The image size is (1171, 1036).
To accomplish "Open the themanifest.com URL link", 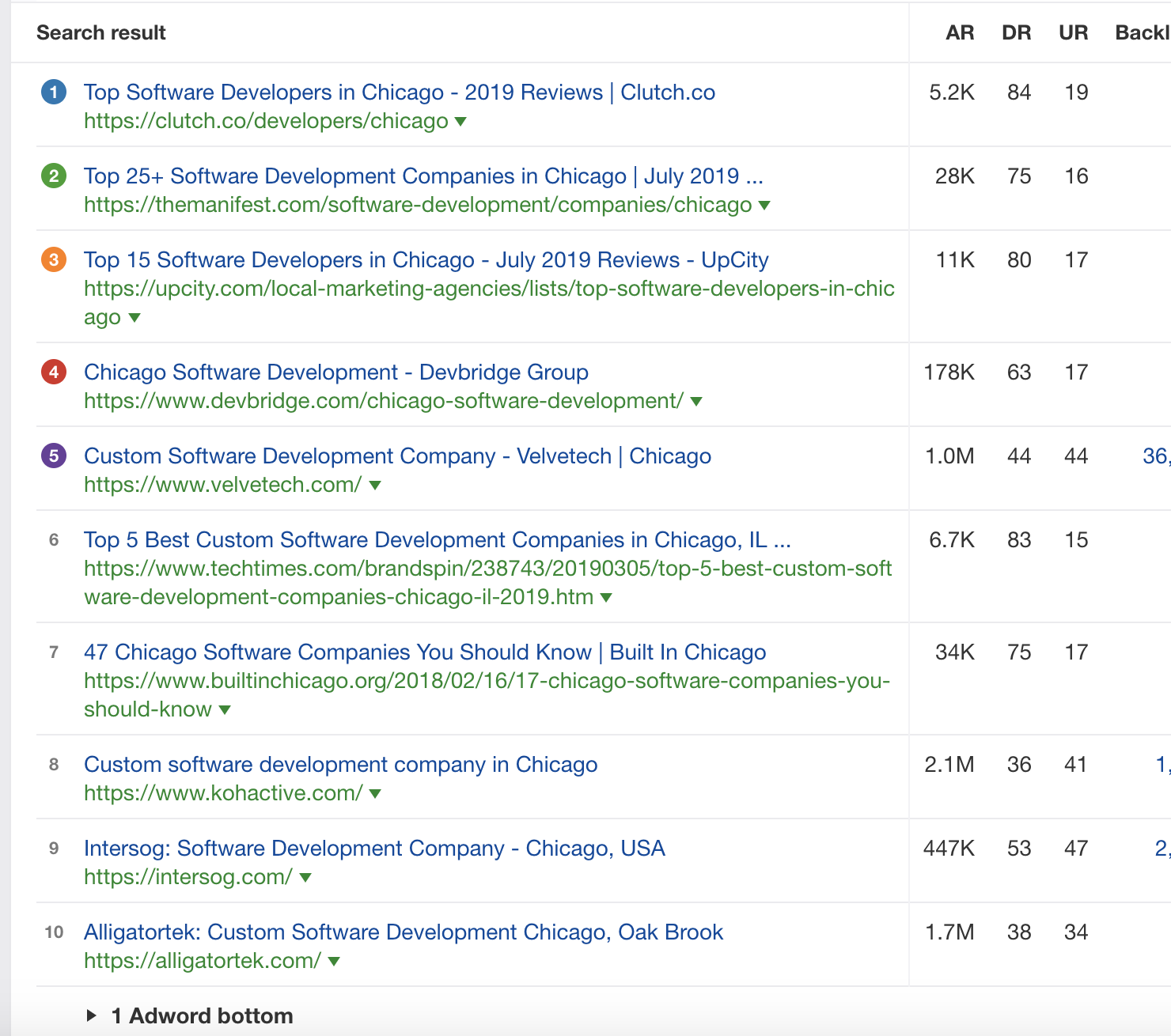I will 418,205.
